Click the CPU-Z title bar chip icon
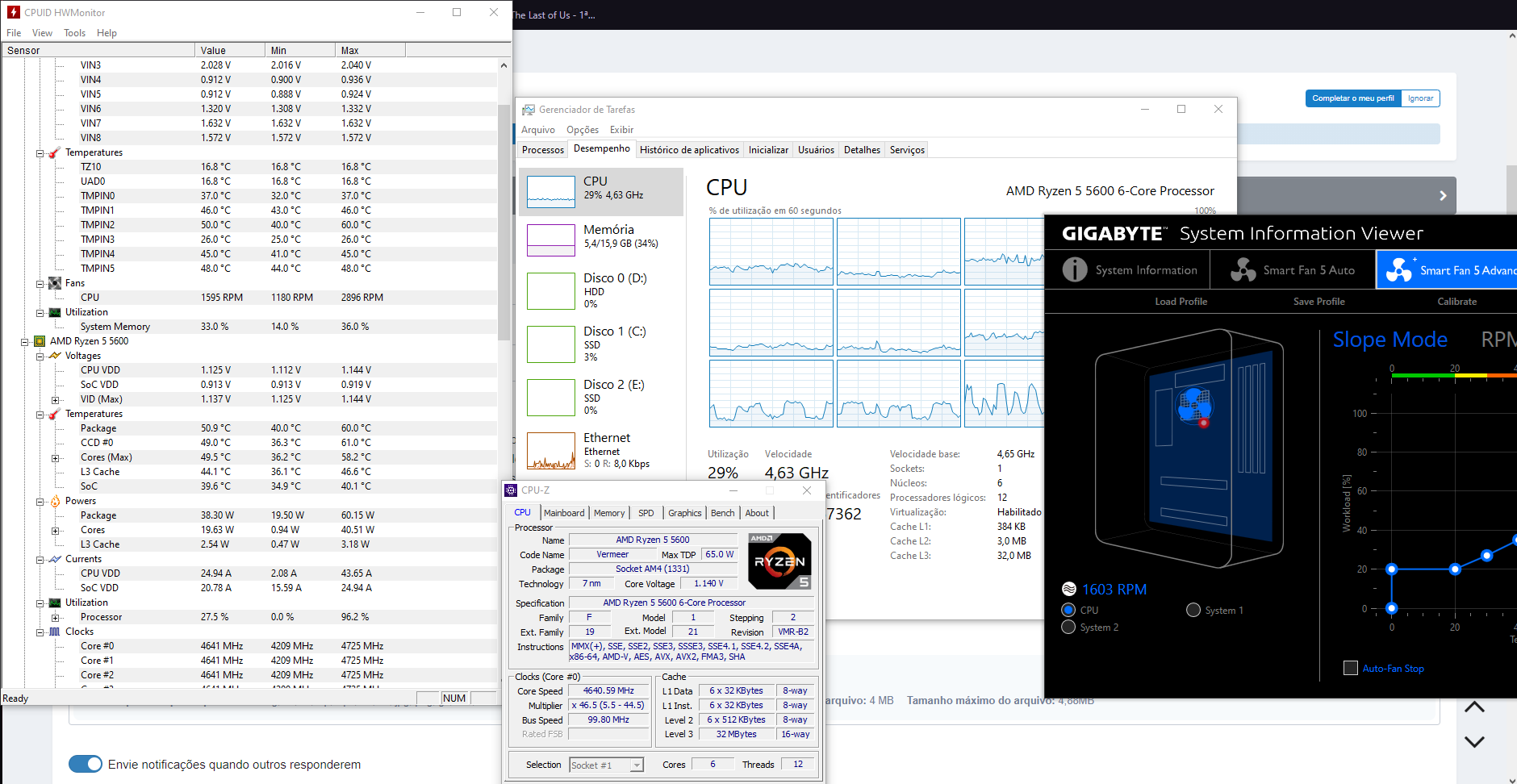The image size is (1517, 784). coord(511,490)
